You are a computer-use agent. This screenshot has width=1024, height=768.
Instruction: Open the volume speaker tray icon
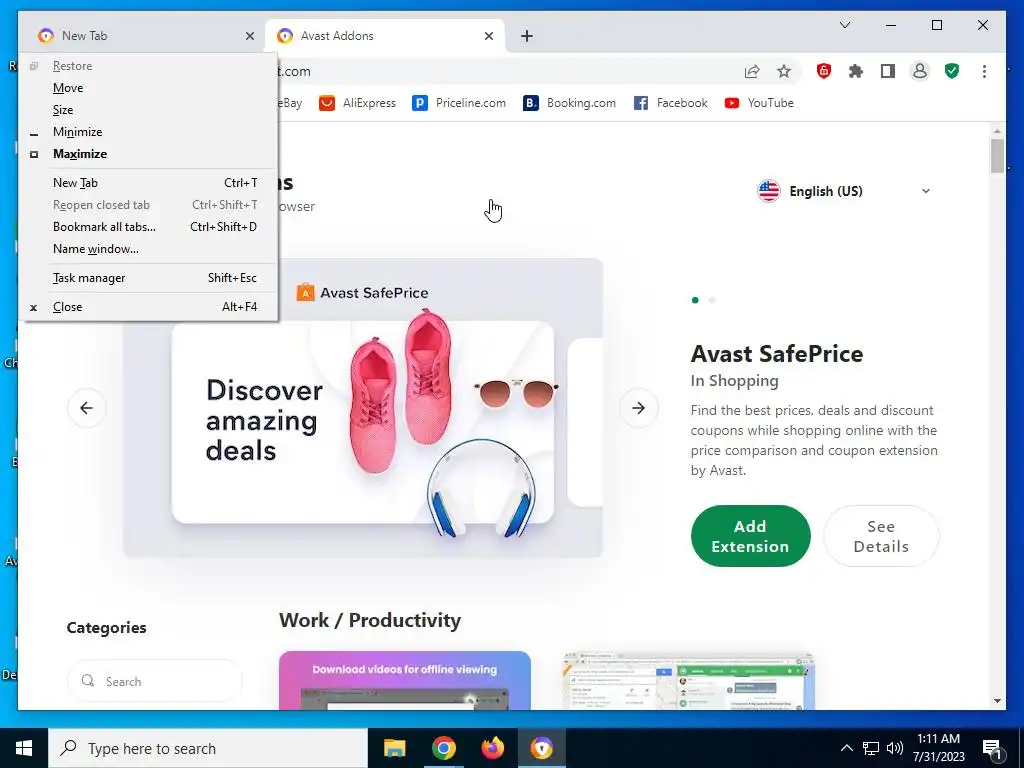point(895,748)
